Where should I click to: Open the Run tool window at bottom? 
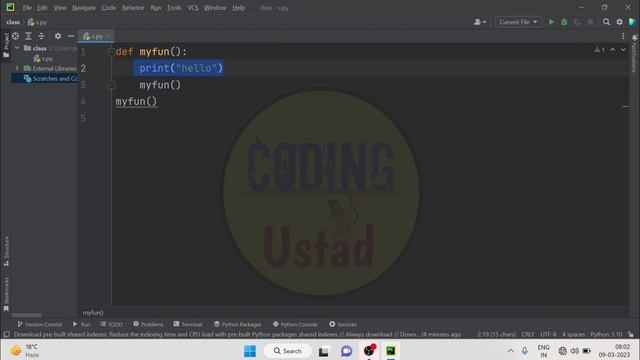pos(82,324)
